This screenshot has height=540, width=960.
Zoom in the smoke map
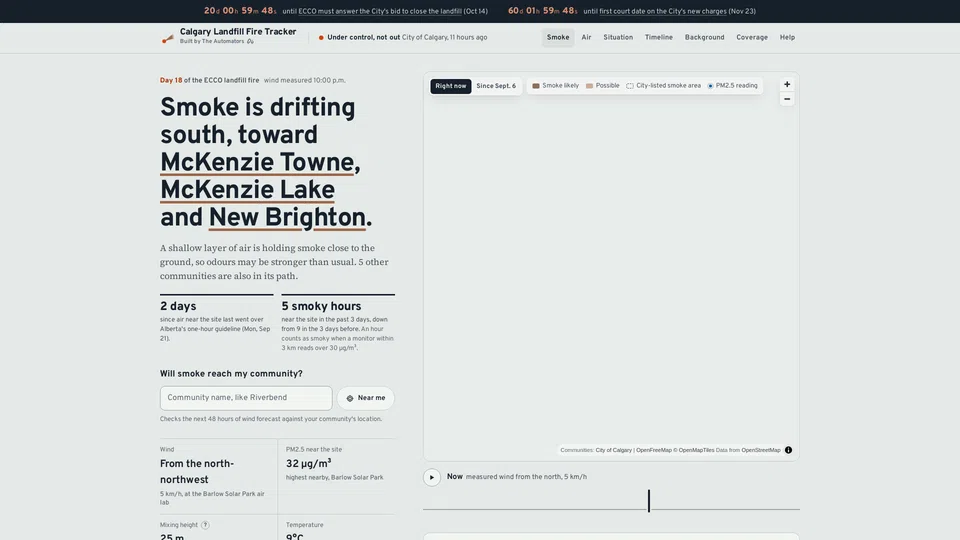coord(787,84)
